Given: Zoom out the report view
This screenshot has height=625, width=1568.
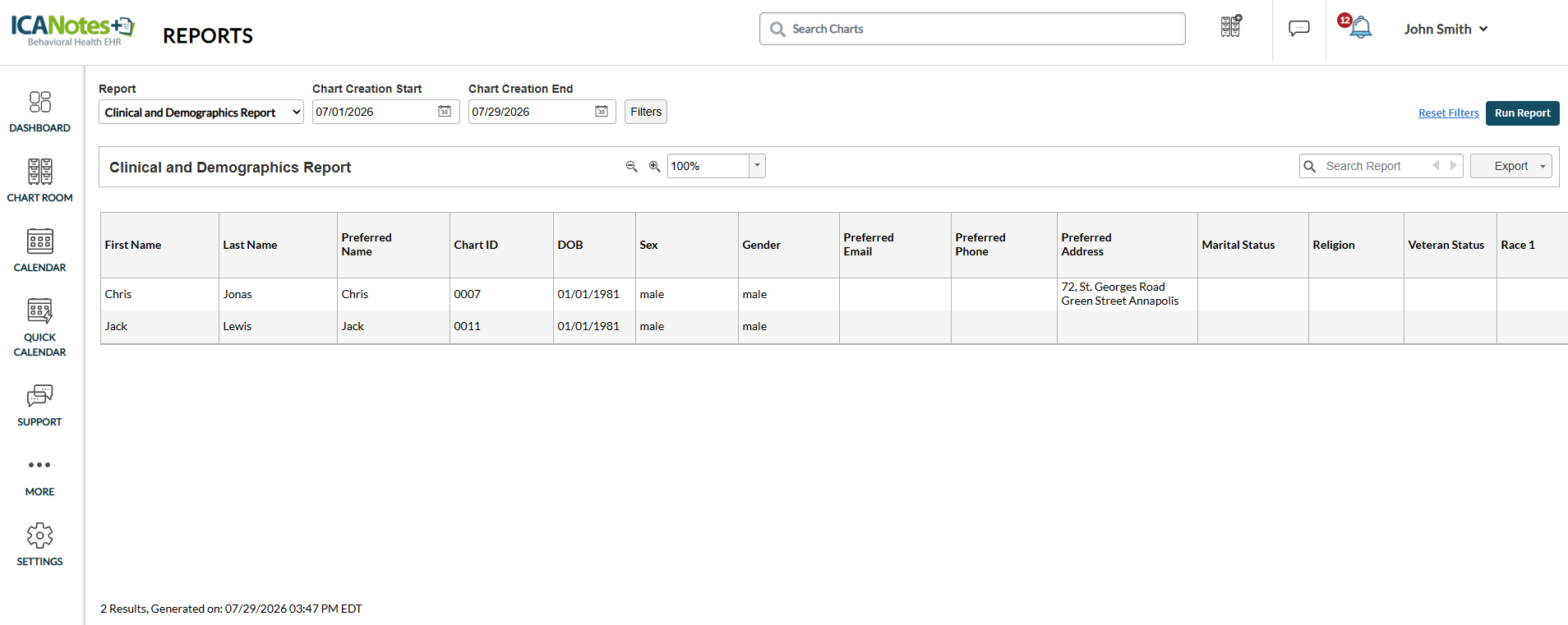Looking at the screenshot, I should [x=631, y=166].
